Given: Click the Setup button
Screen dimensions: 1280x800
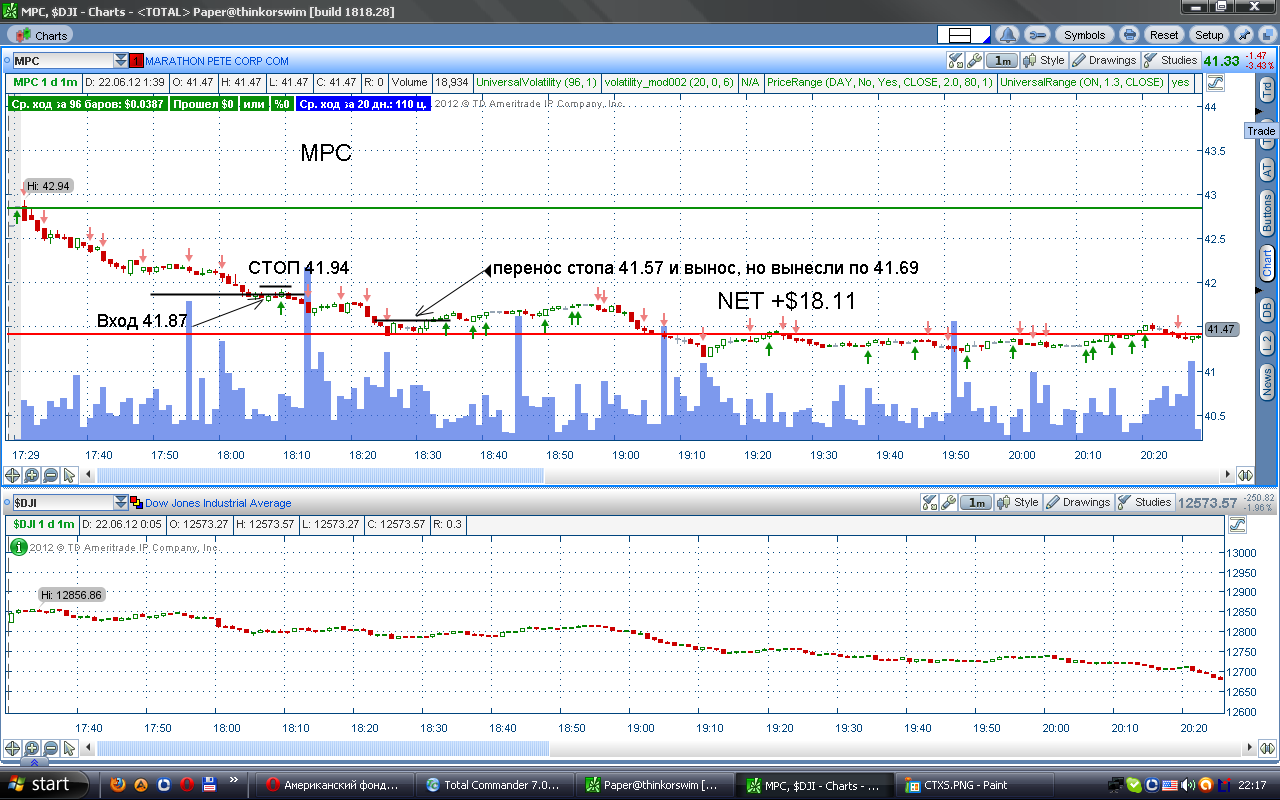Looking at the screenshot, I should 1209,34.
